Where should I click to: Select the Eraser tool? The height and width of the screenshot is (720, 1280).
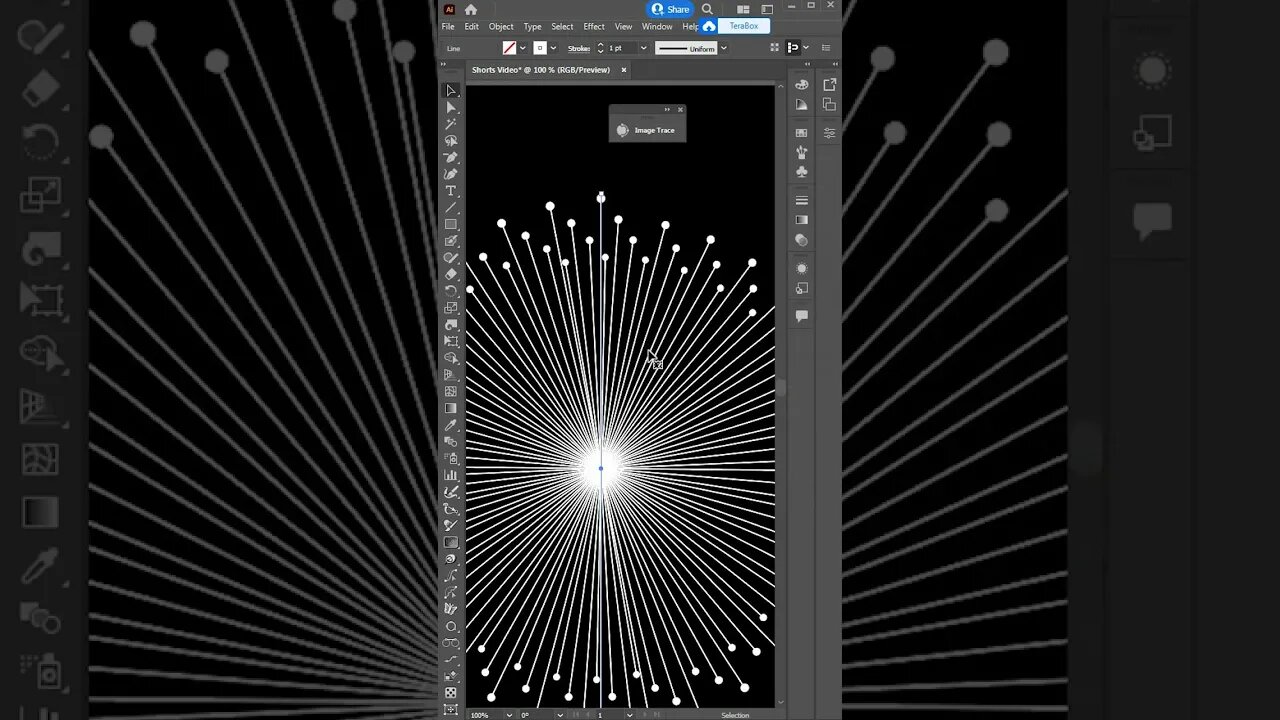pos(451,274)
